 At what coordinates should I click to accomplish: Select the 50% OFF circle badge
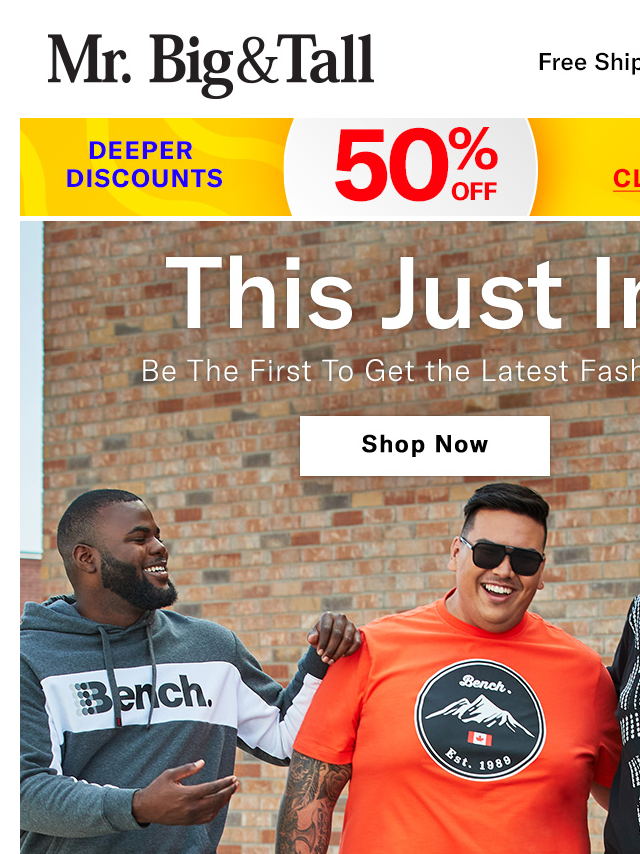(x=411, y=167)
